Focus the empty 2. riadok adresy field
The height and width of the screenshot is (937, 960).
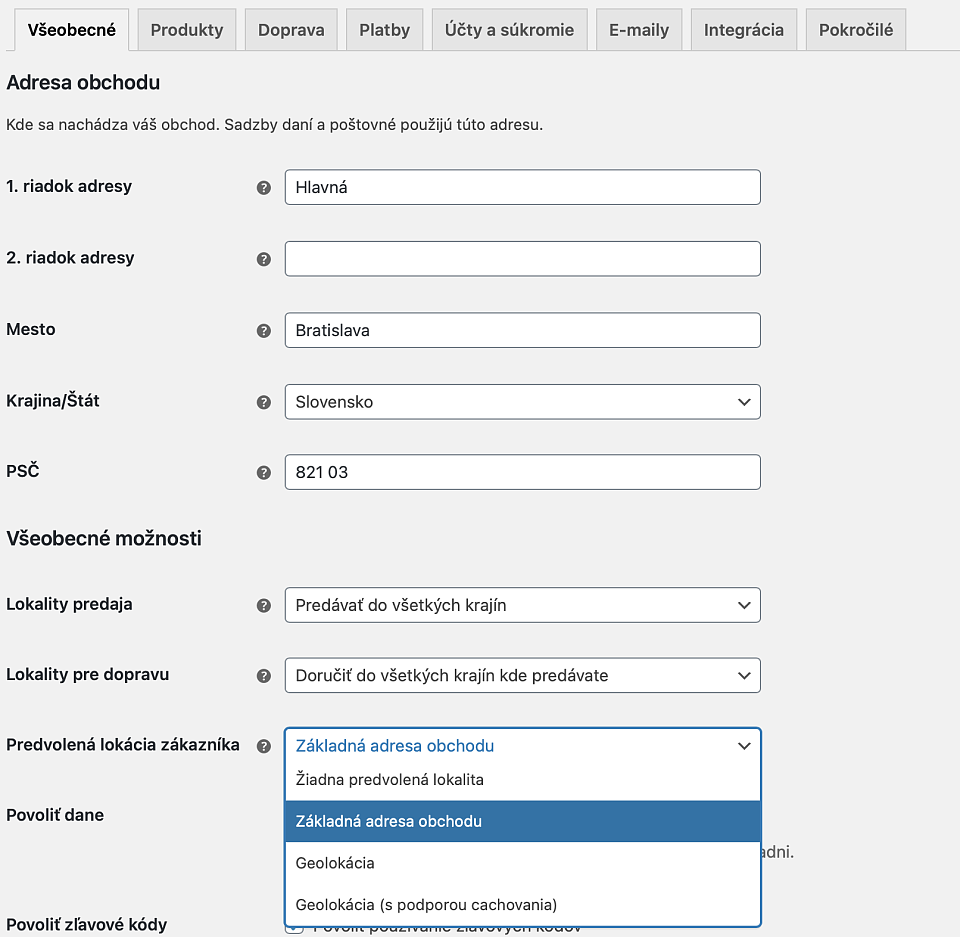(522, 259)
